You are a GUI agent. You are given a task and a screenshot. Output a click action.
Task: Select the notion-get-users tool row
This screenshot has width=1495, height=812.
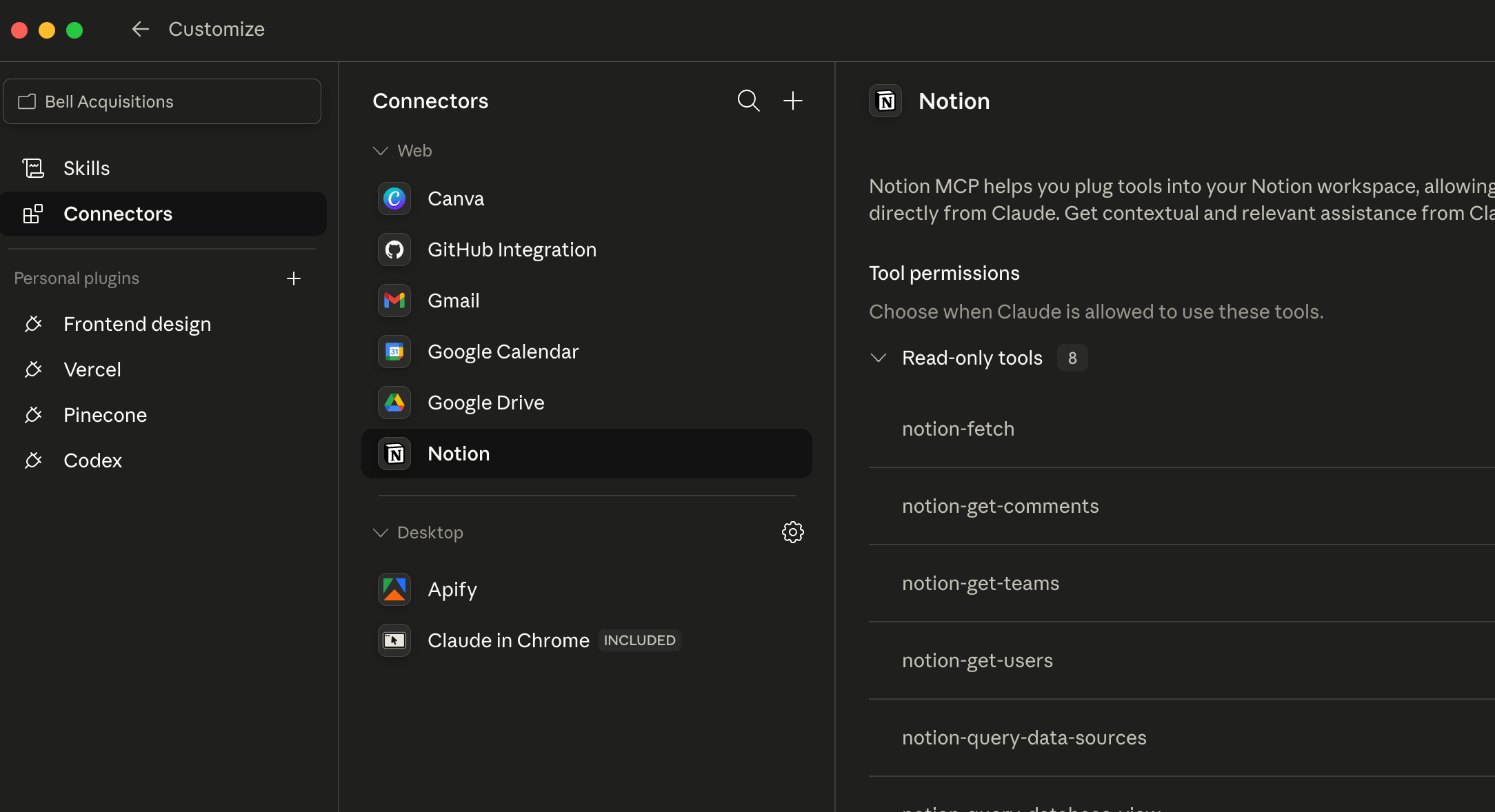tap(1182, 660)
